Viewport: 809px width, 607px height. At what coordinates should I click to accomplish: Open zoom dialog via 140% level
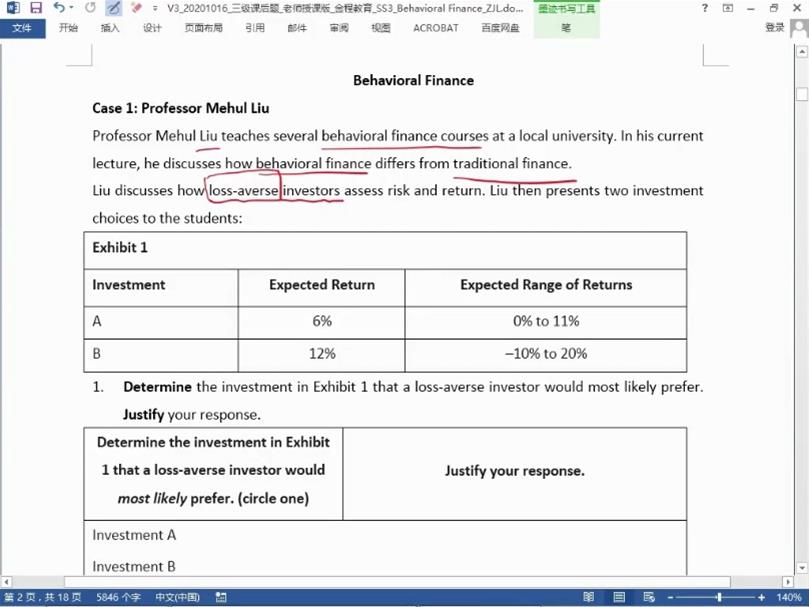point(788,597)
